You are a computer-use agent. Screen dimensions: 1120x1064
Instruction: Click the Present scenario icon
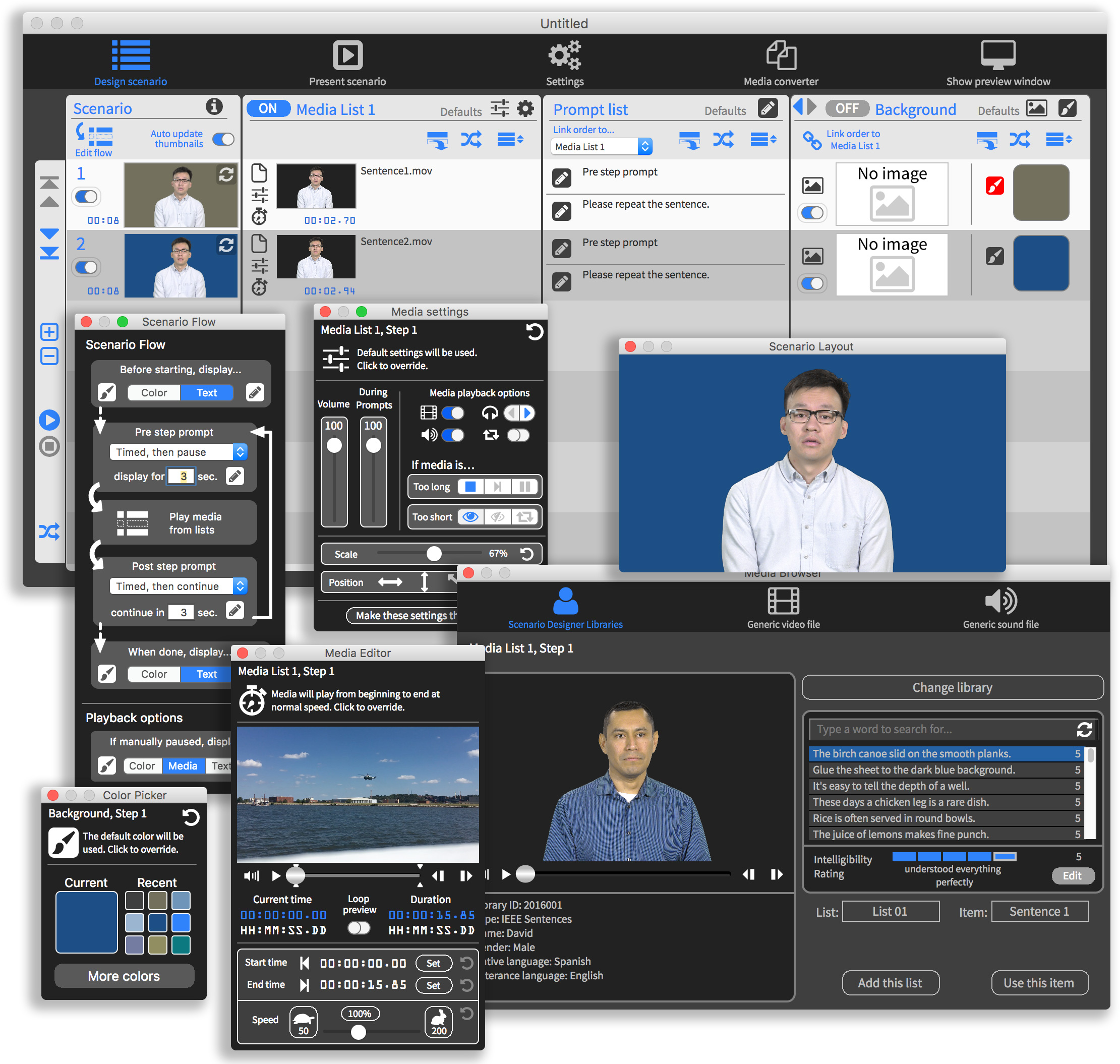point(347,56)
